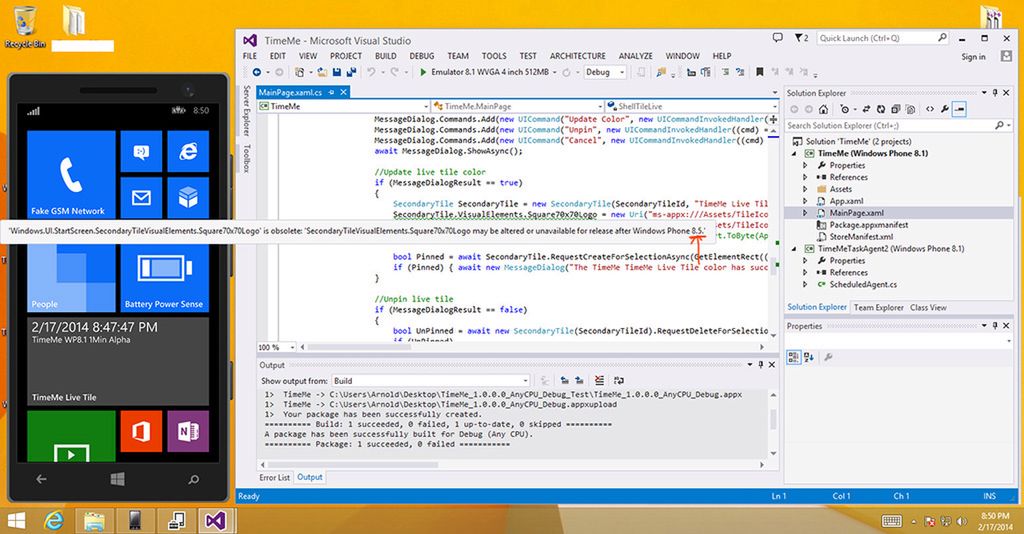The image size is (1024, 534).
Task: Open the 100 % editor zoom combo box
Action: pyautogui.click(x=270, y=347)
